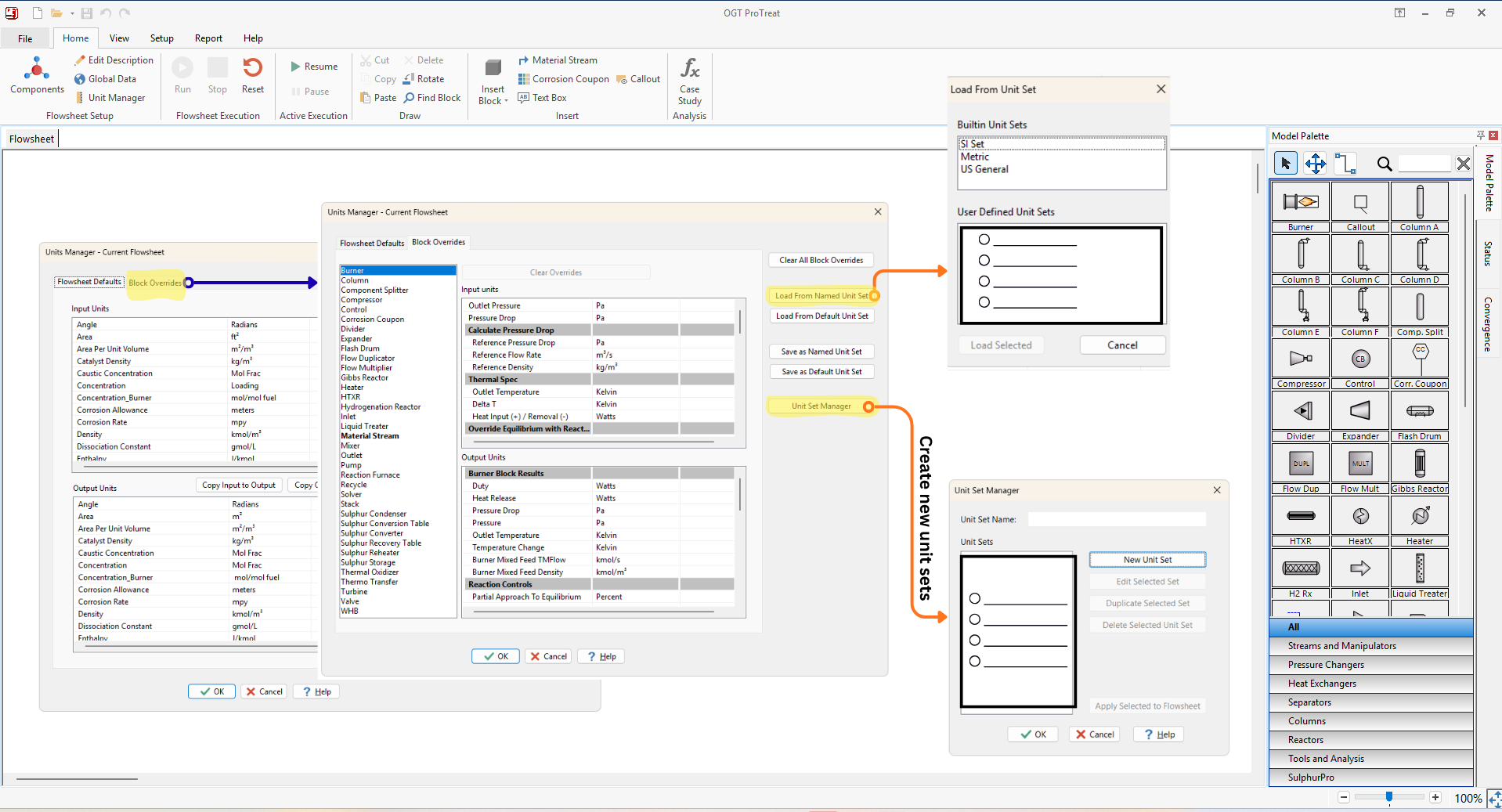Pick the Burner block in the palette

tap(1301, 207)
